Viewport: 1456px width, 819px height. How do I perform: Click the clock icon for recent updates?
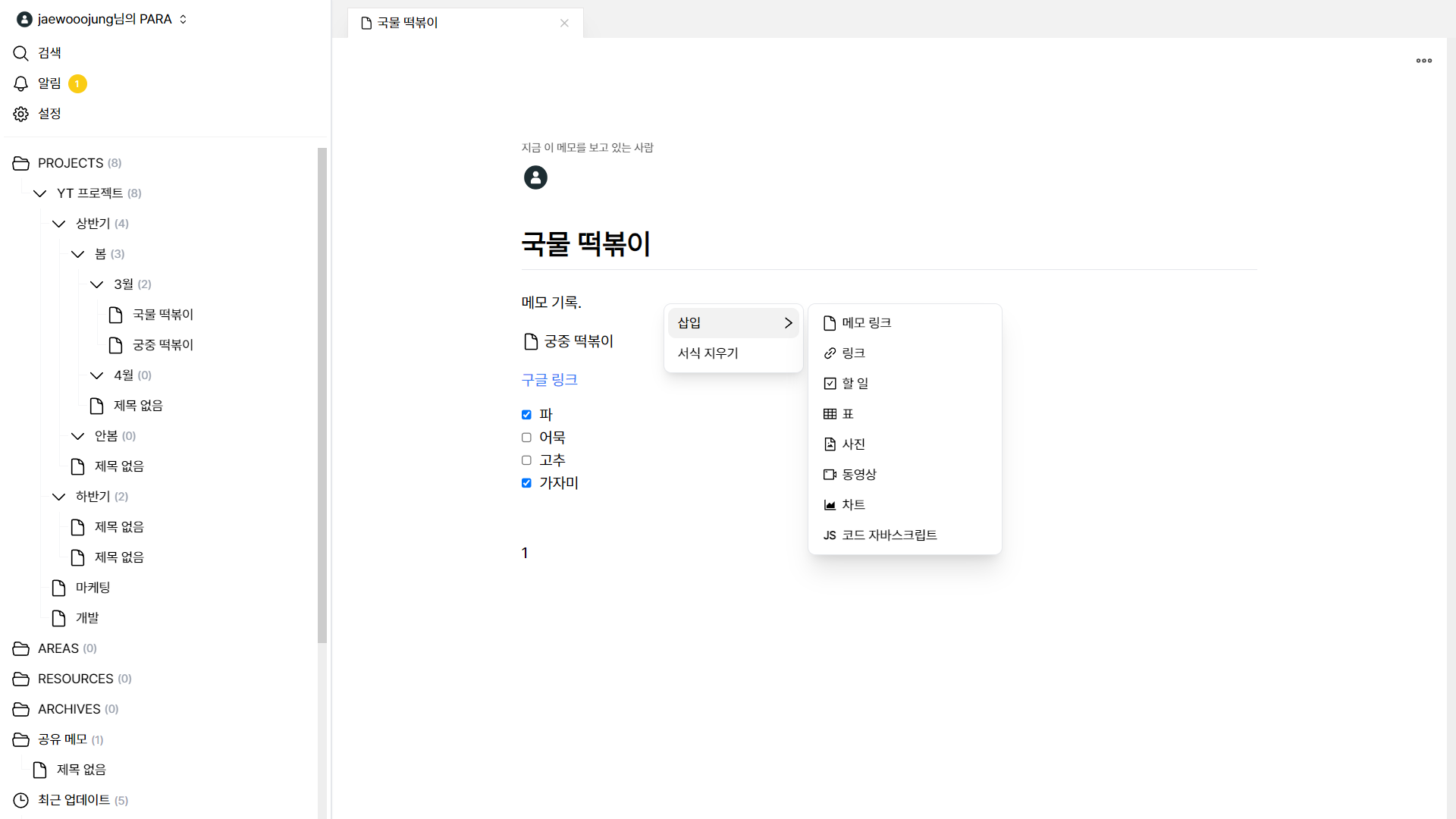pos(20,800)
